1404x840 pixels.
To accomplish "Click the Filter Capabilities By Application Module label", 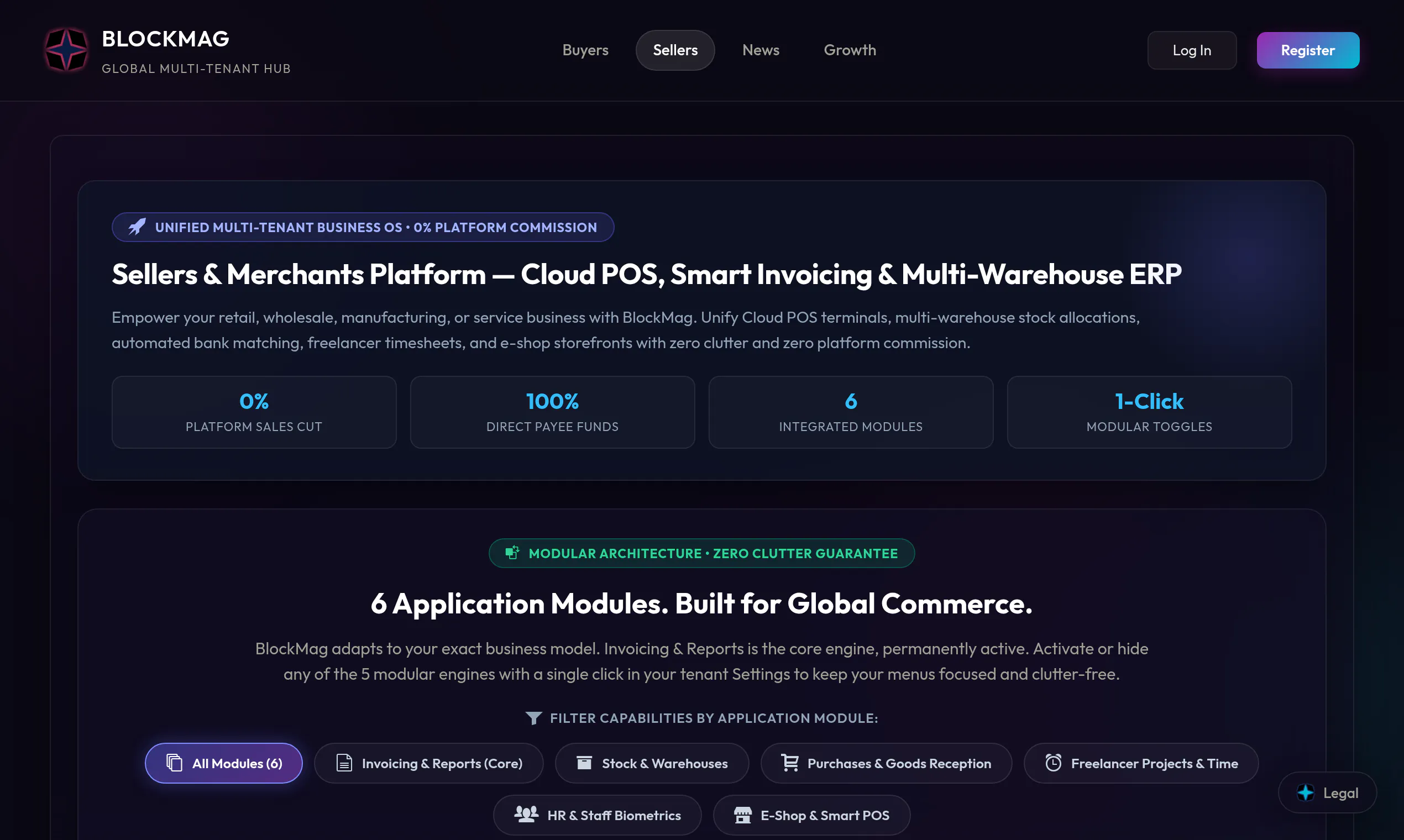I will click(714, 718).
